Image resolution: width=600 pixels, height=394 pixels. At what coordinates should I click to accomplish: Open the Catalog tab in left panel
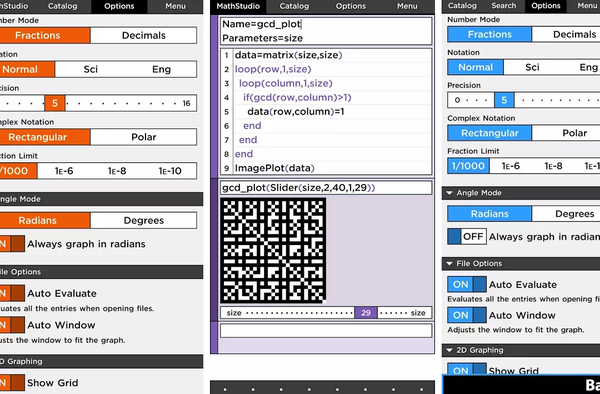[x=62, y=6]
